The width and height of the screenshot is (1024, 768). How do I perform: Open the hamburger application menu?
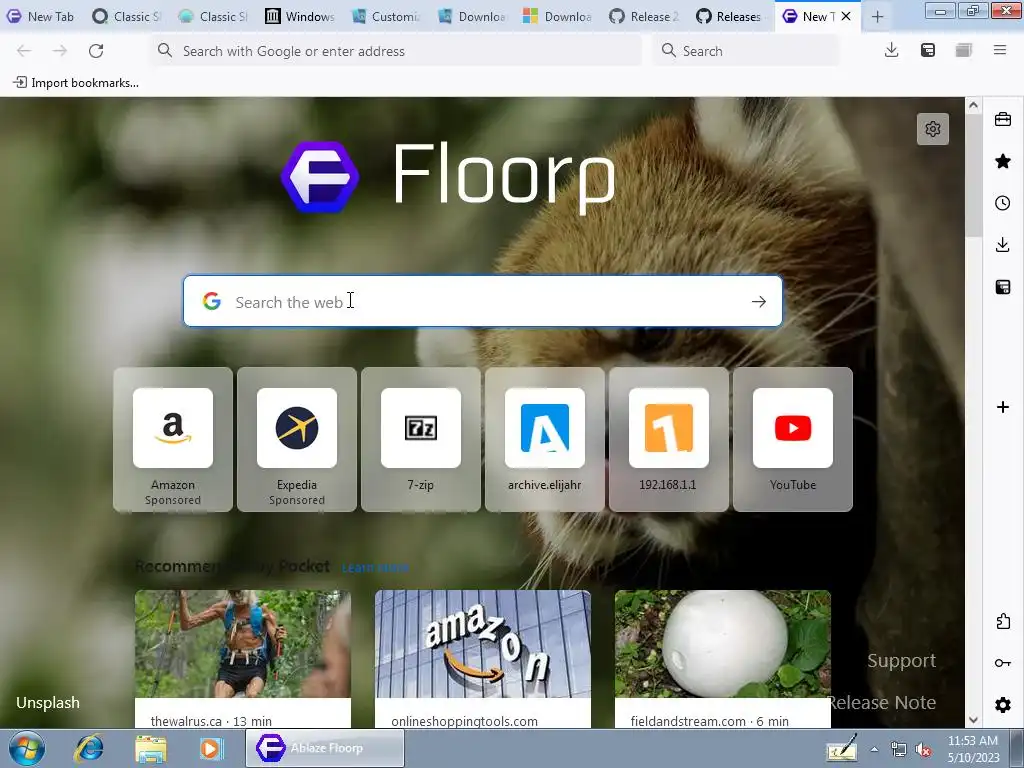click(999, 50)
